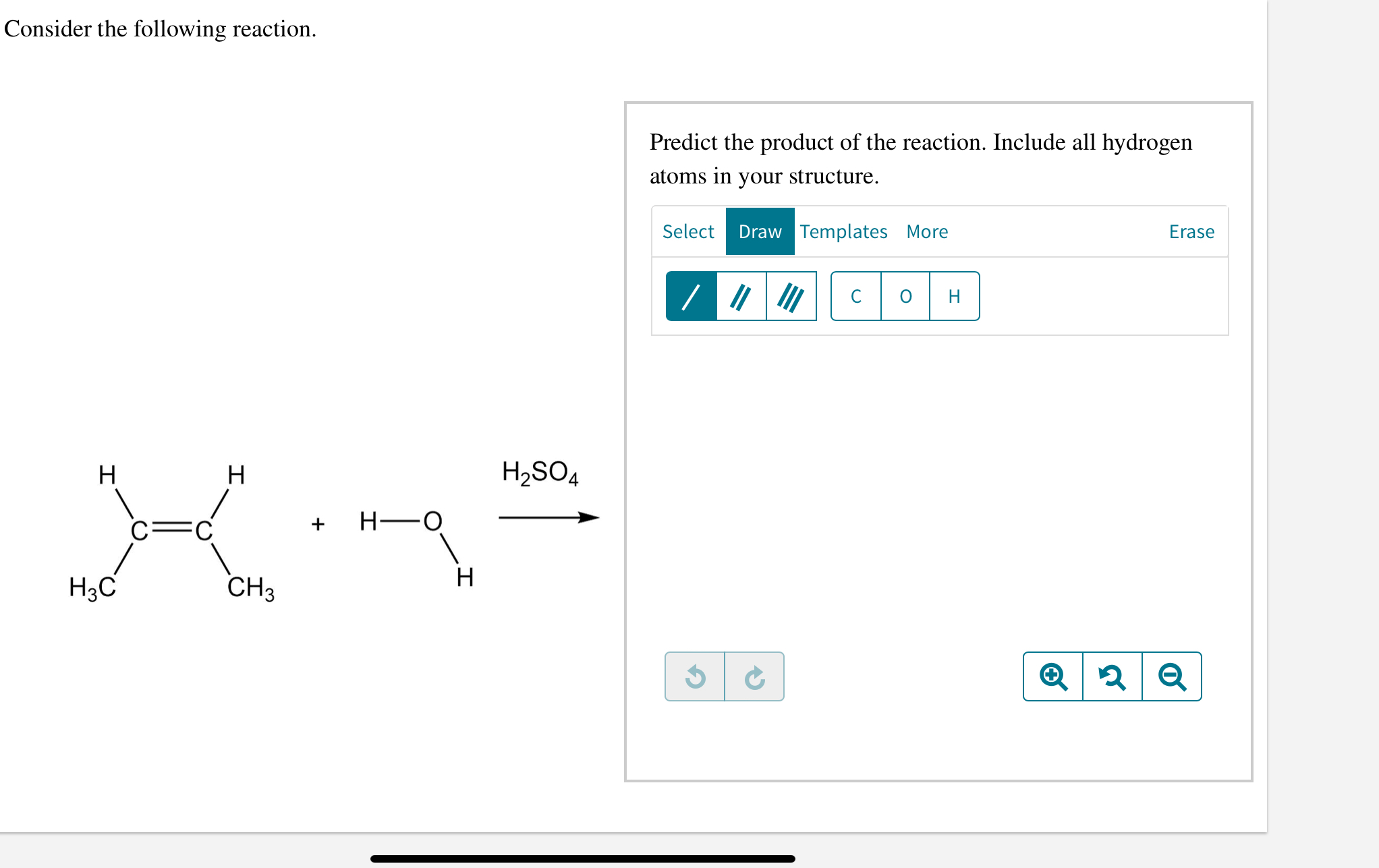
Task: Open the Templates picker
Action: coord(844,231)
